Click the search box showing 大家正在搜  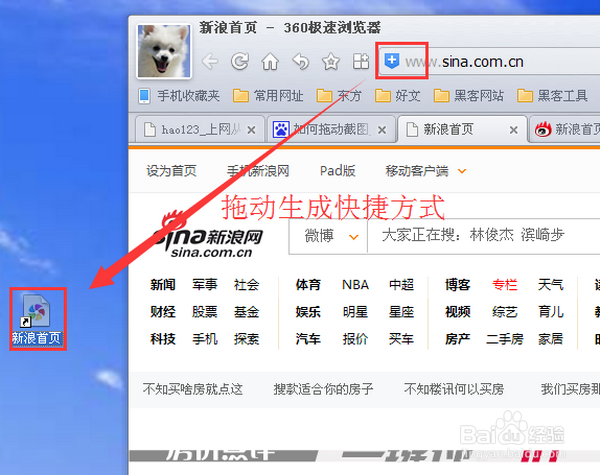coord(484,235)
